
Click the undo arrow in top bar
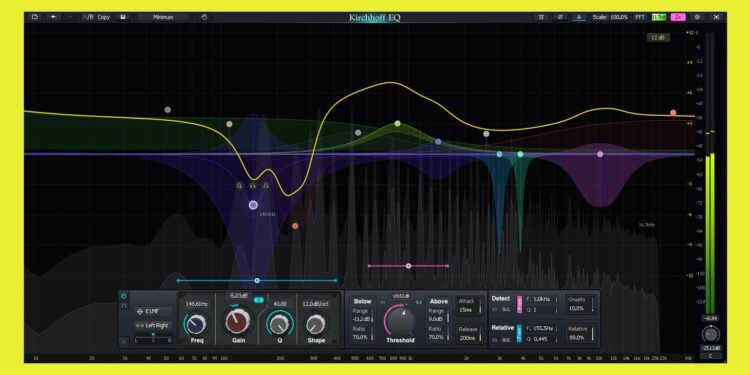(54, 17)
